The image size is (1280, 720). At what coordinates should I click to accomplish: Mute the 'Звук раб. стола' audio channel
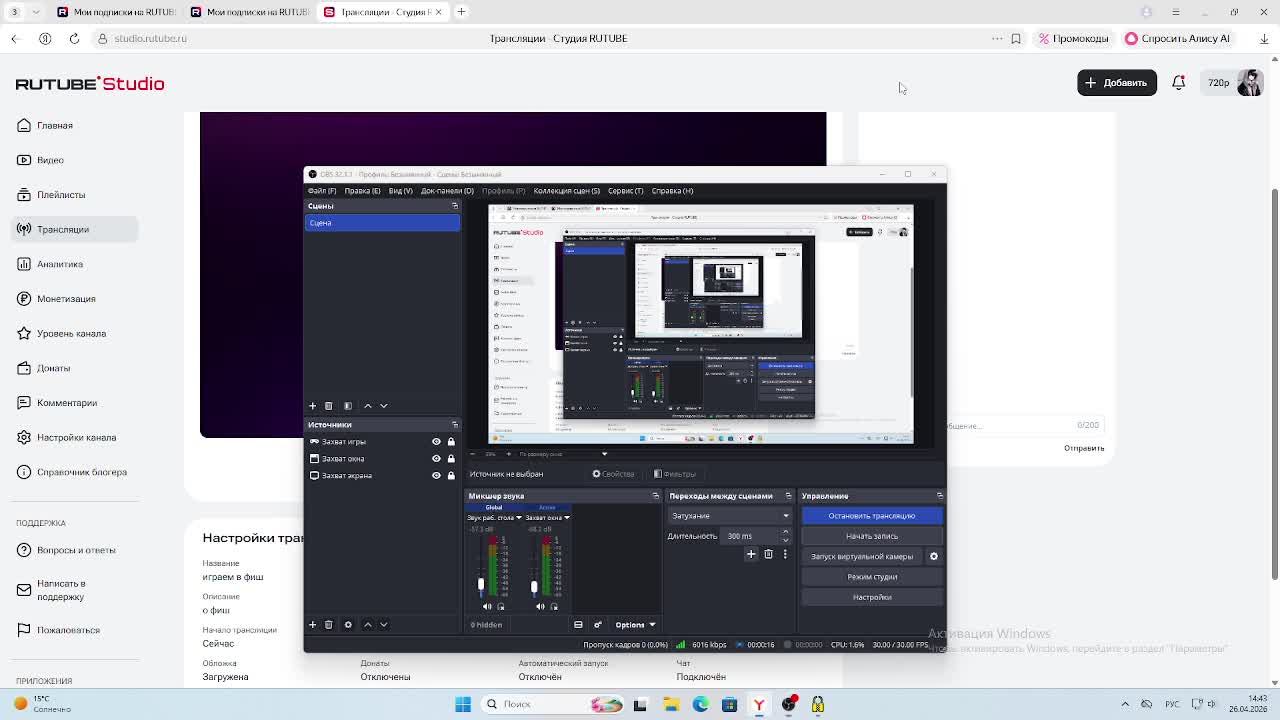click(487, 606)
